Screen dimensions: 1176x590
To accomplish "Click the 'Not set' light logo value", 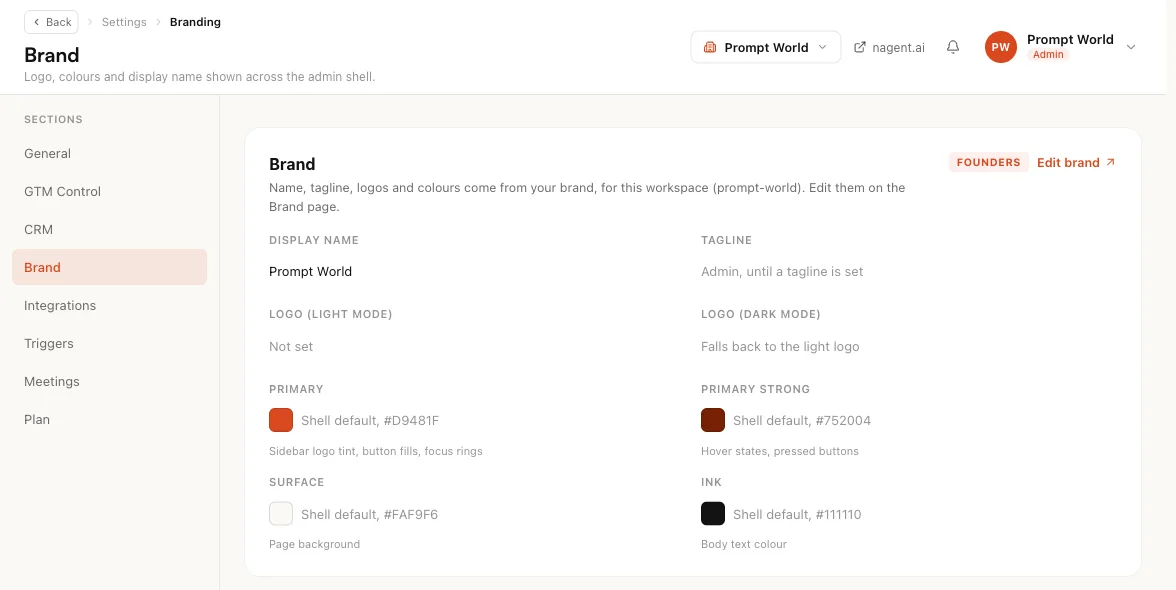I will point(291,346).
